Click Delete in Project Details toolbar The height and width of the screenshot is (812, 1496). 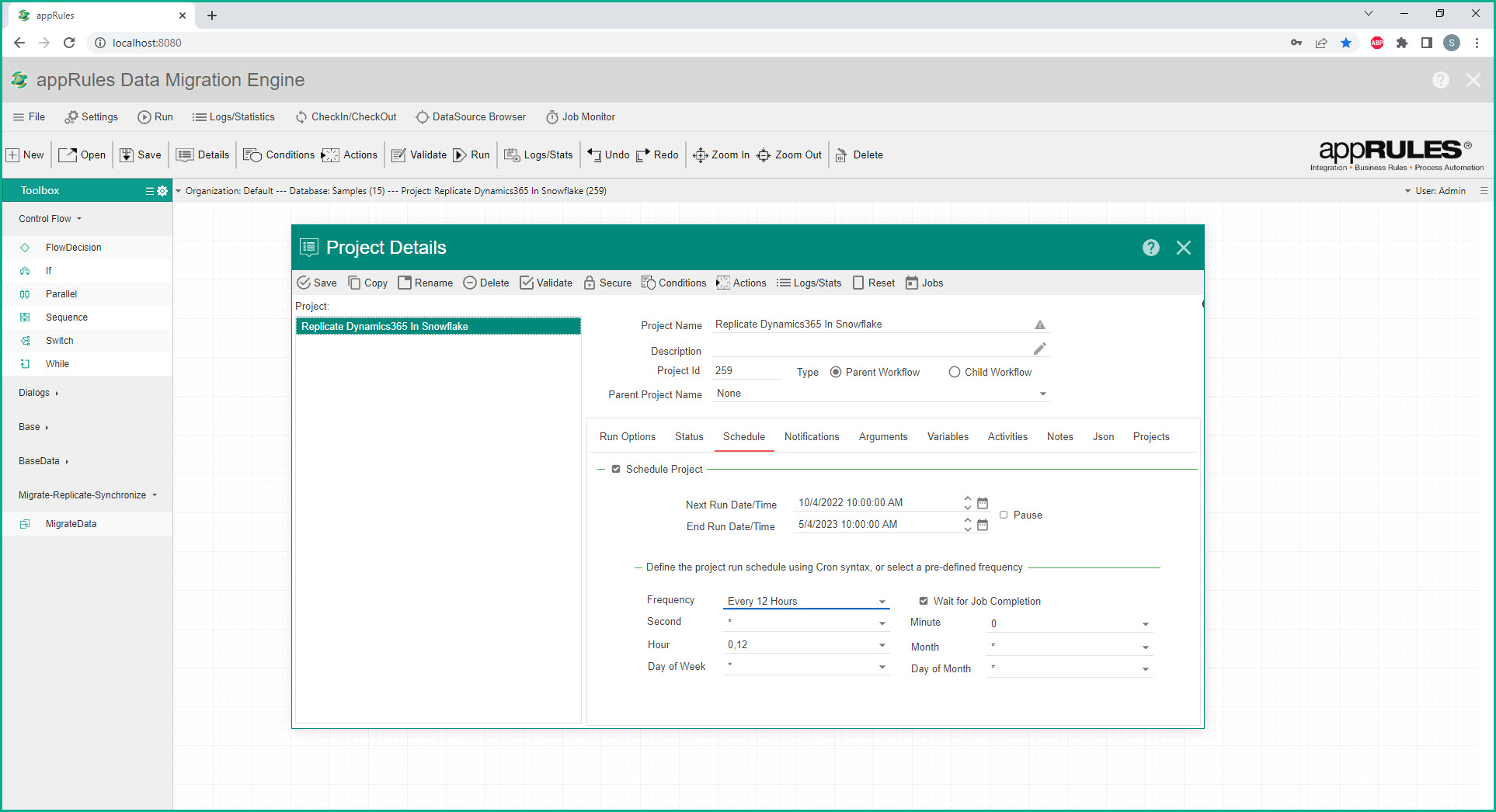point(486,283)
